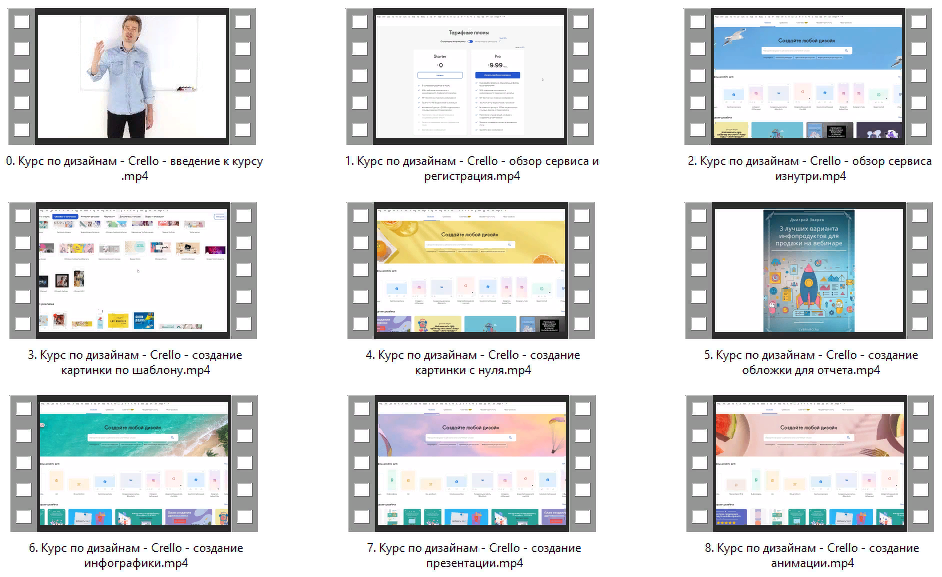Select file name '0. Курс по дизайнам - введение к курсу'
The height and width of the screenshot is (577, 942).
pyautogui.click(x=134, y=169)
